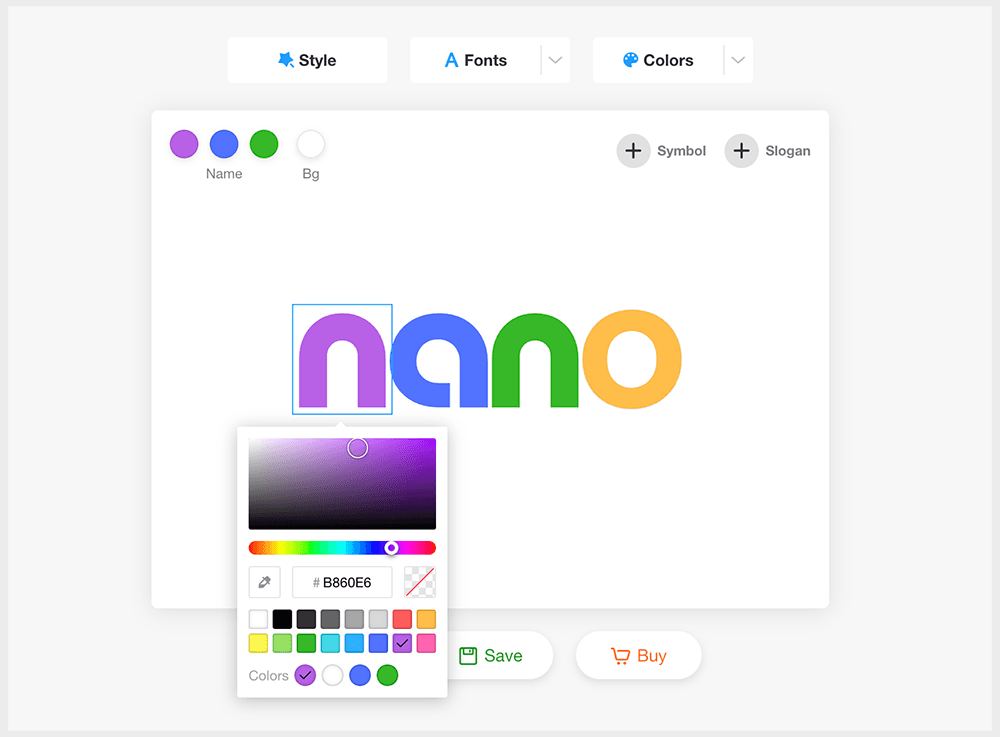The height and width of the screenshot is (737, 1000).
Task: Click the Buy button
Action: [638, 655]
